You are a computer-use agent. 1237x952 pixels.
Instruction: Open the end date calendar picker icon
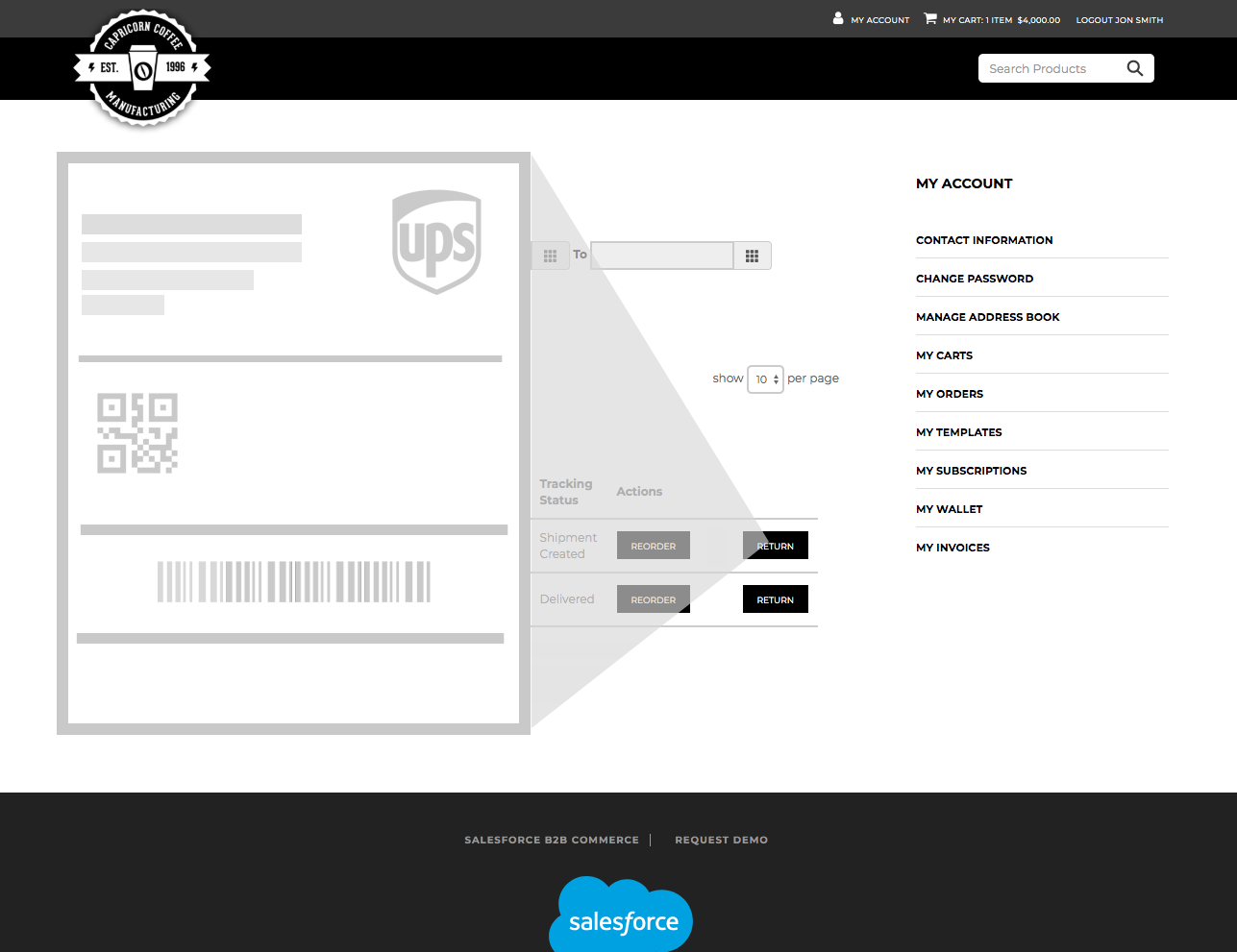coord(752,256)
